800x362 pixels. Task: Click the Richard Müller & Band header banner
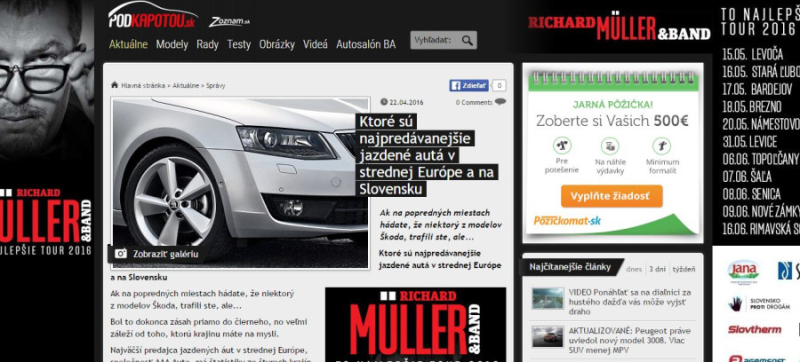(x=619, y=28)
